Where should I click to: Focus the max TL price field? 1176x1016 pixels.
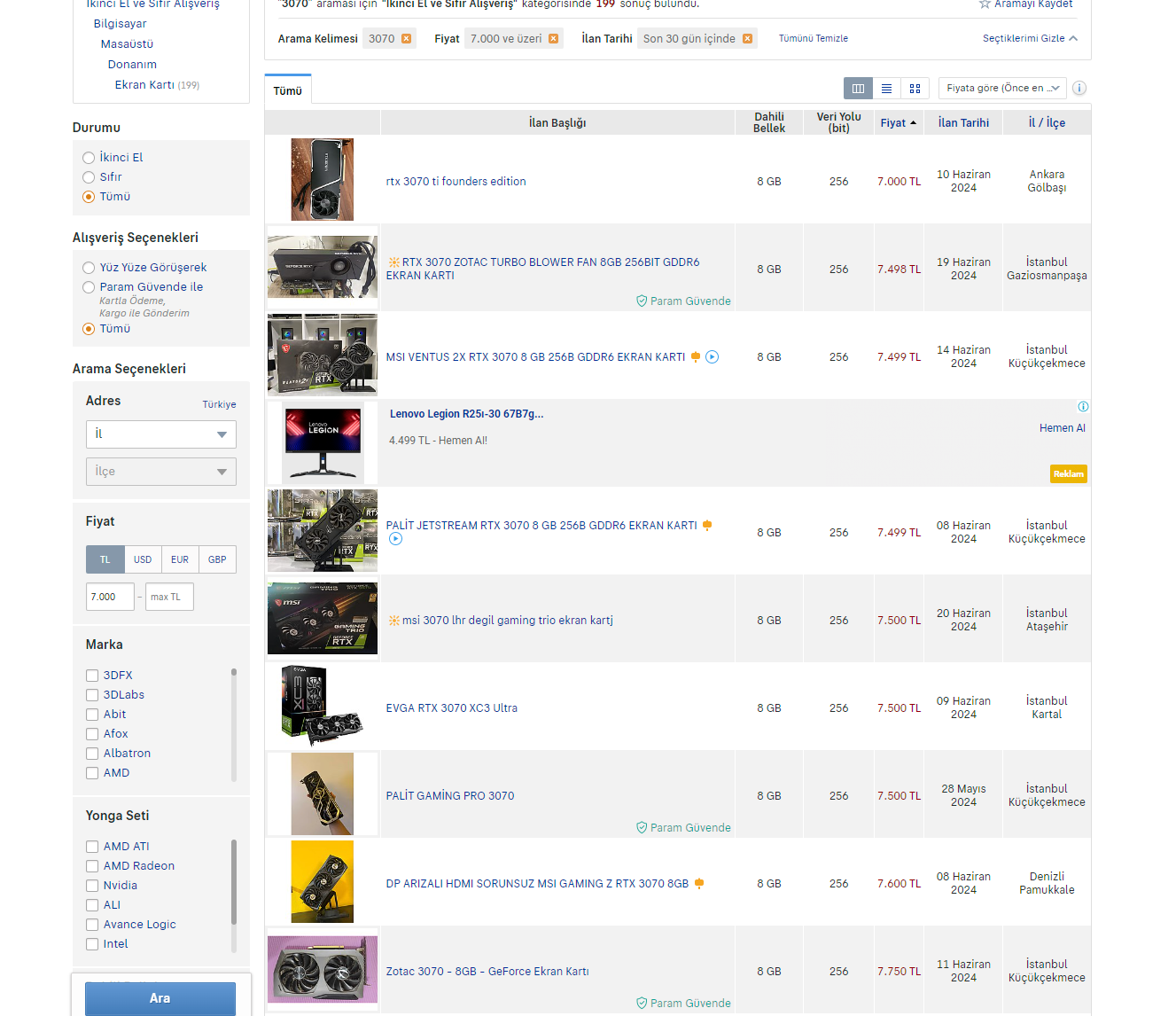(x=169, y=597)
